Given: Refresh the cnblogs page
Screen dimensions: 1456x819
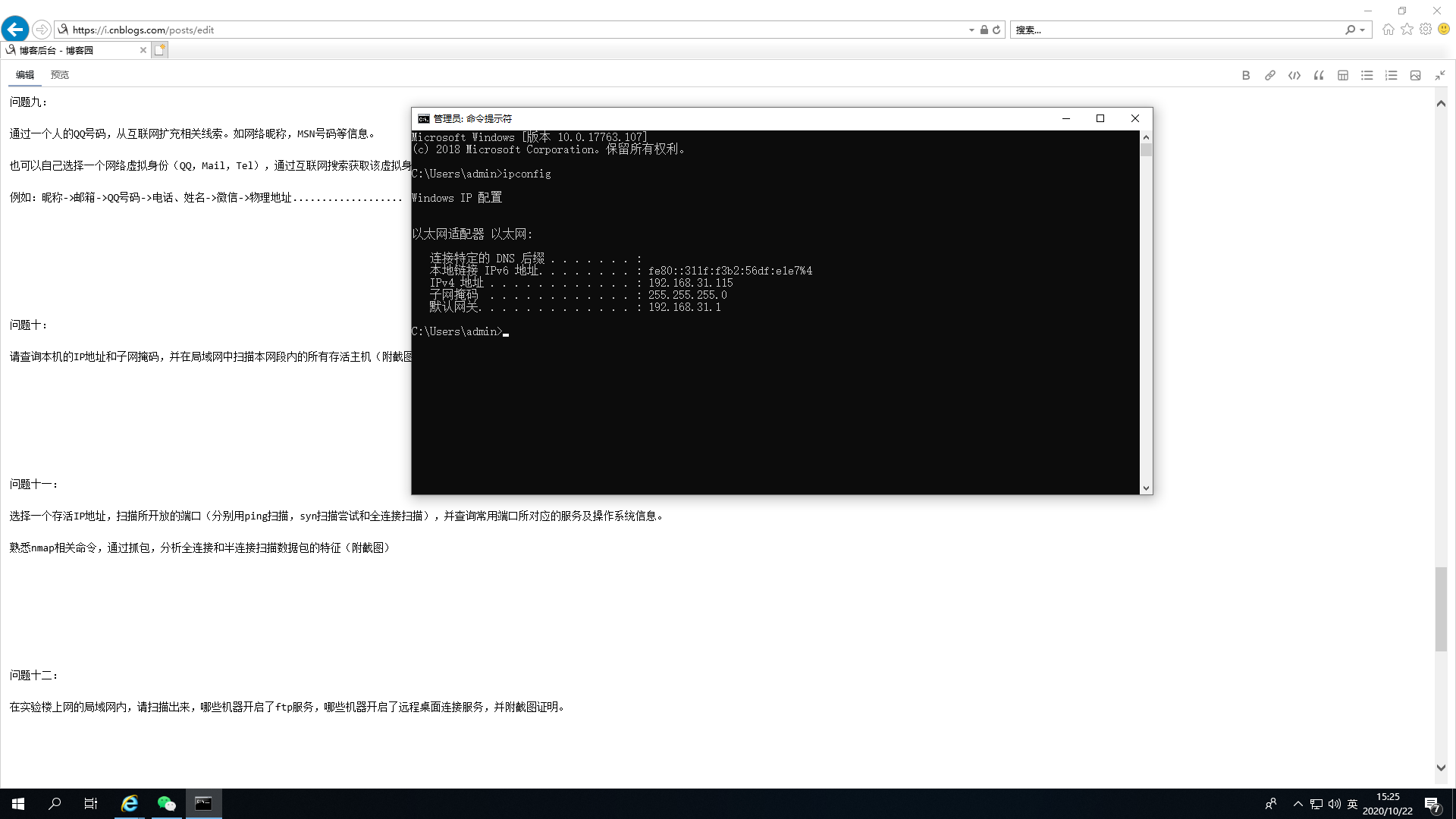Looking at the screenshot, I should pyautogui.click(x=996, y=30).
